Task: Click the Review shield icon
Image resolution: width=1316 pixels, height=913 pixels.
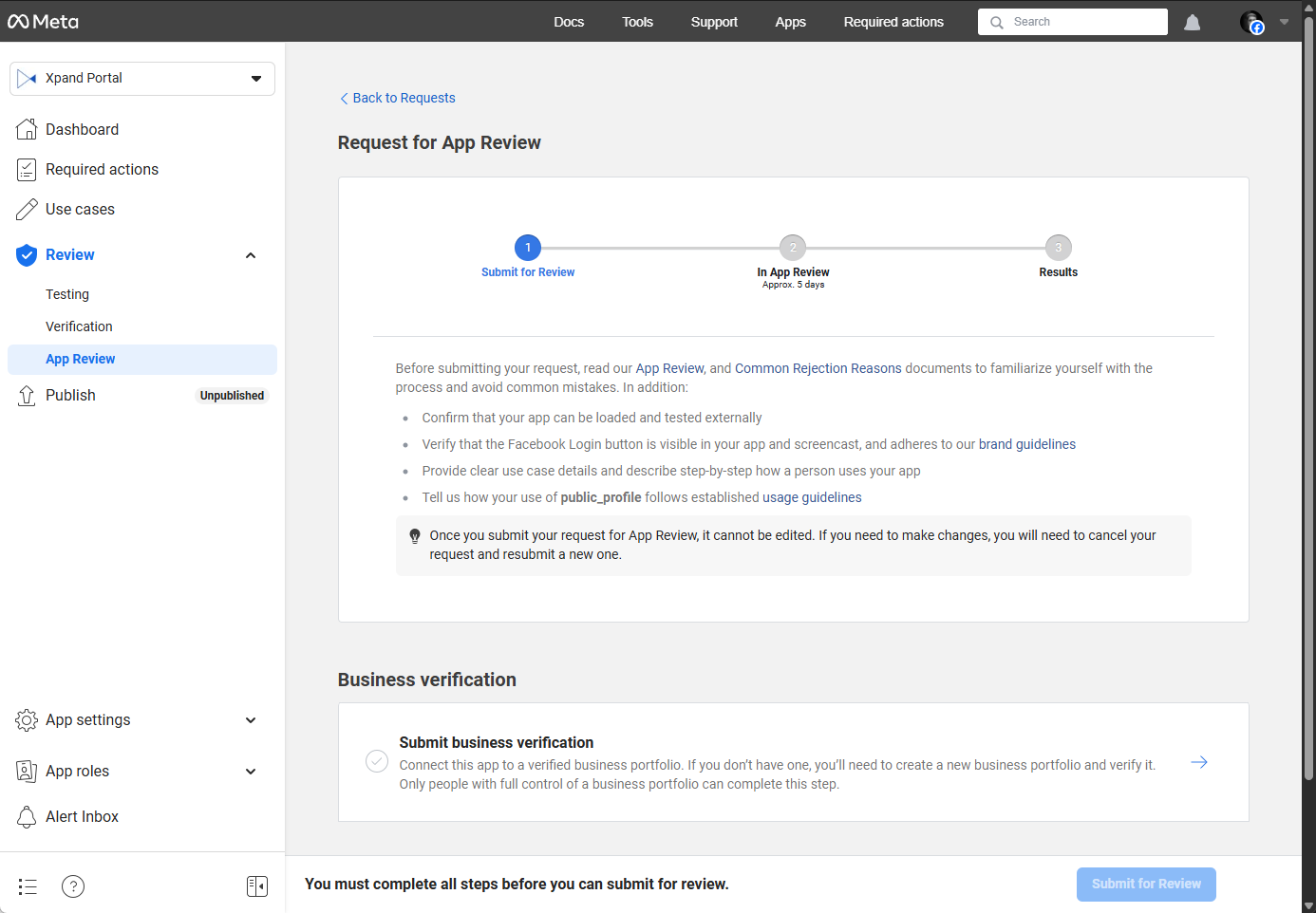Action: point(27,254)
